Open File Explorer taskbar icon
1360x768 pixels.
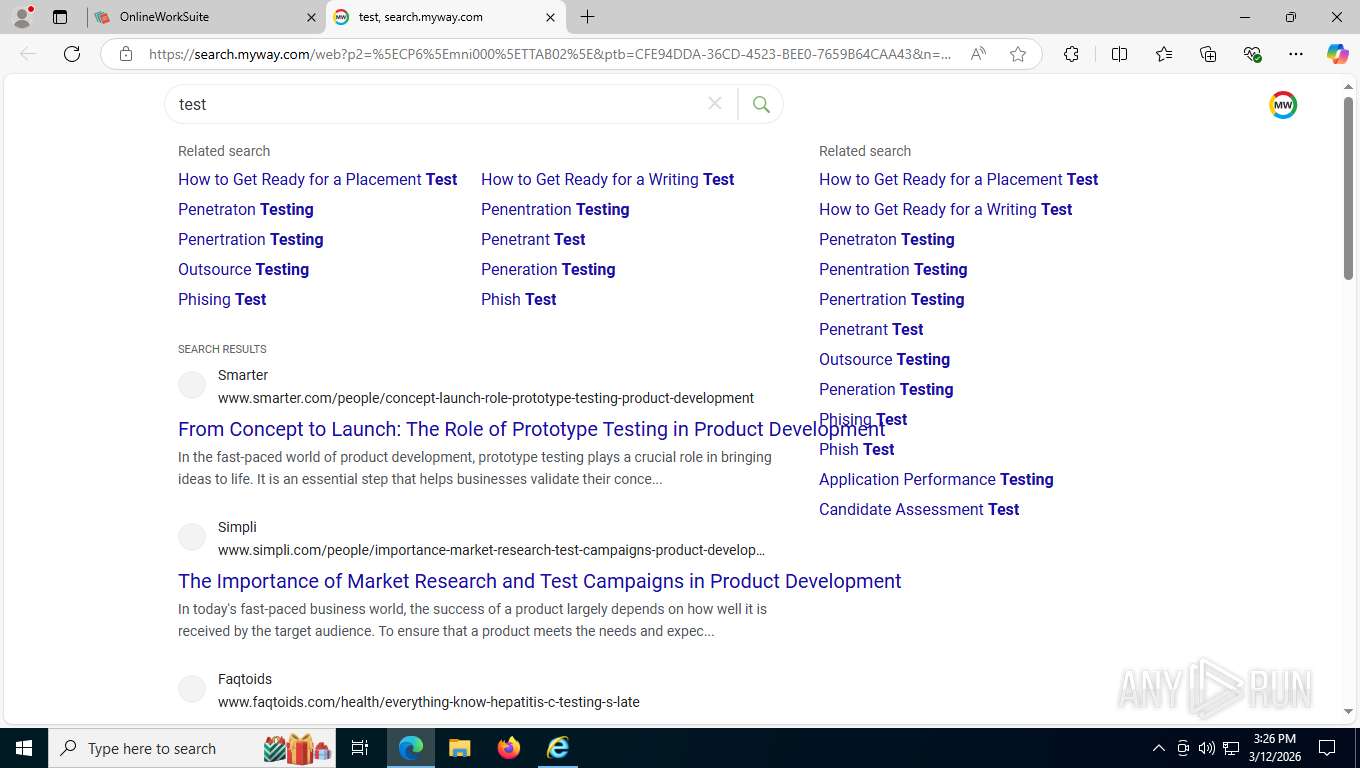tap(459, 748)
